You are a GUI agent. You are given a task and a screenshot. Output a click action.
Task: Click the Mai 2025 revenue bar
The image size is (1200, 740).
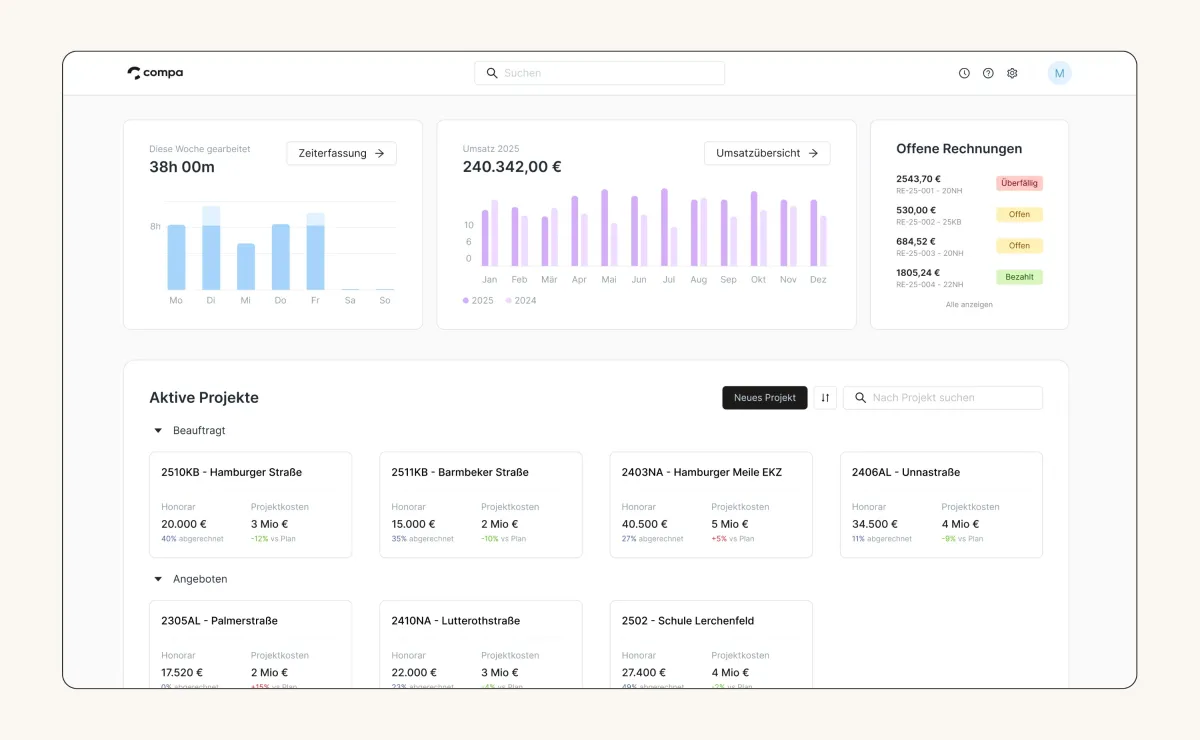pos(604,227)
